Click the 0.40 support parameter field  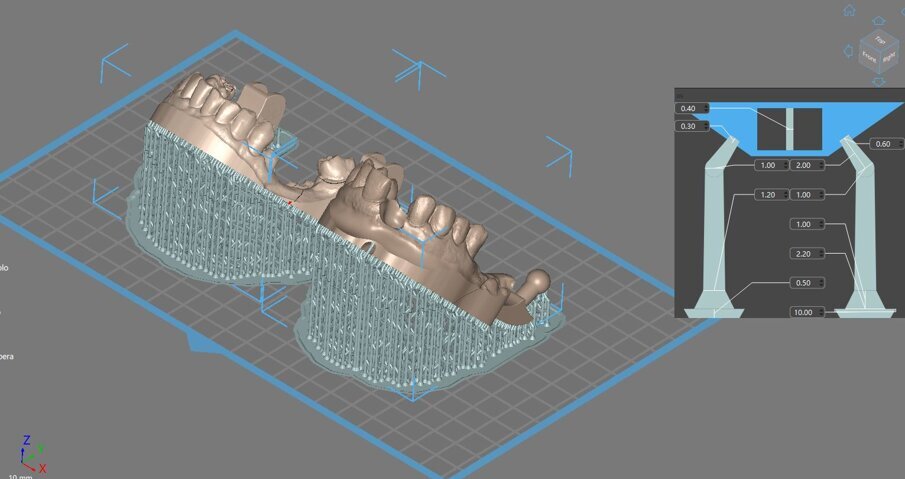(689, 108)
